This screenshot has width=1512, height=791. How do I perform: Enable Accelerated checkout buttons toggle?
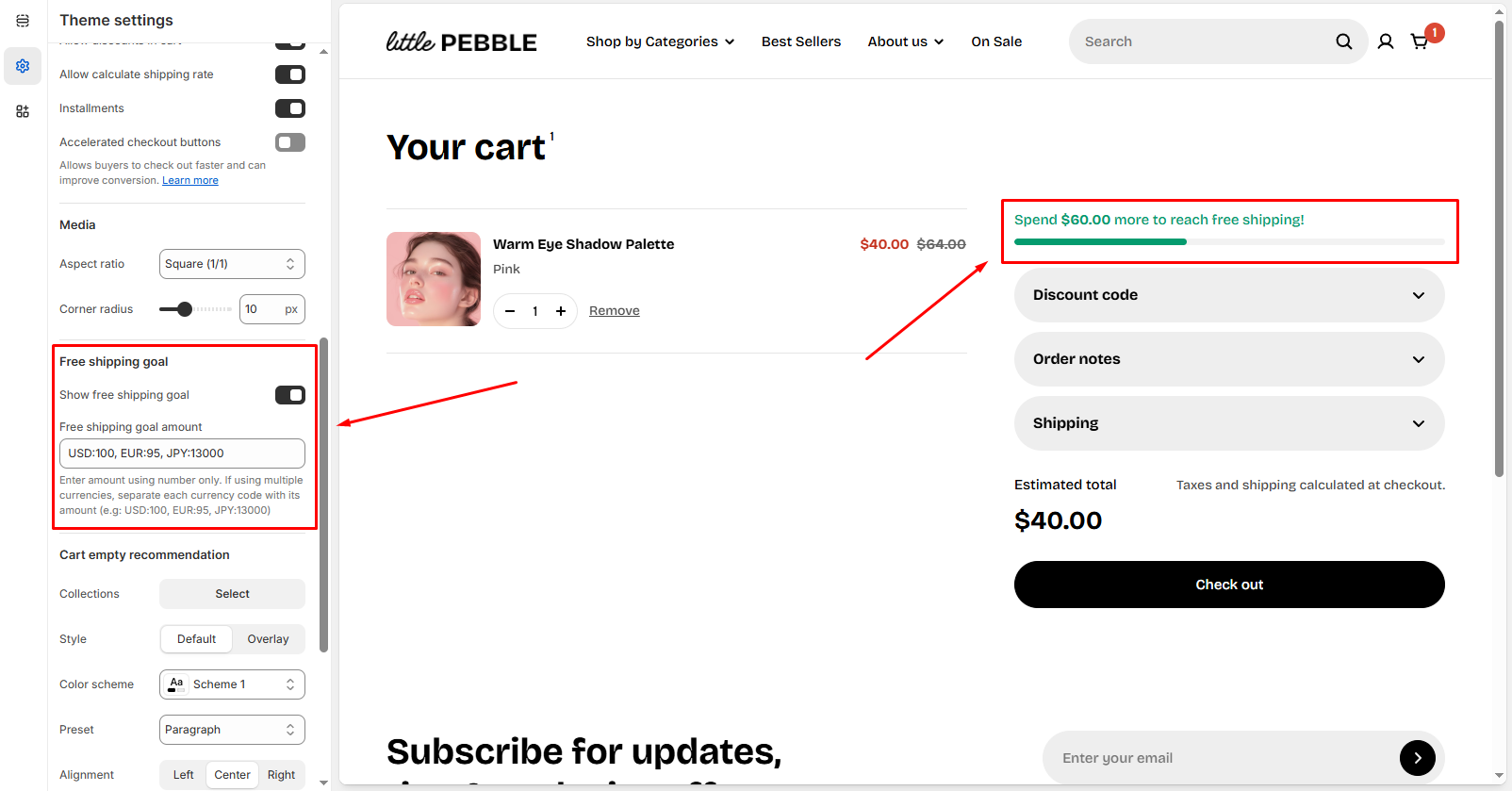289,142
